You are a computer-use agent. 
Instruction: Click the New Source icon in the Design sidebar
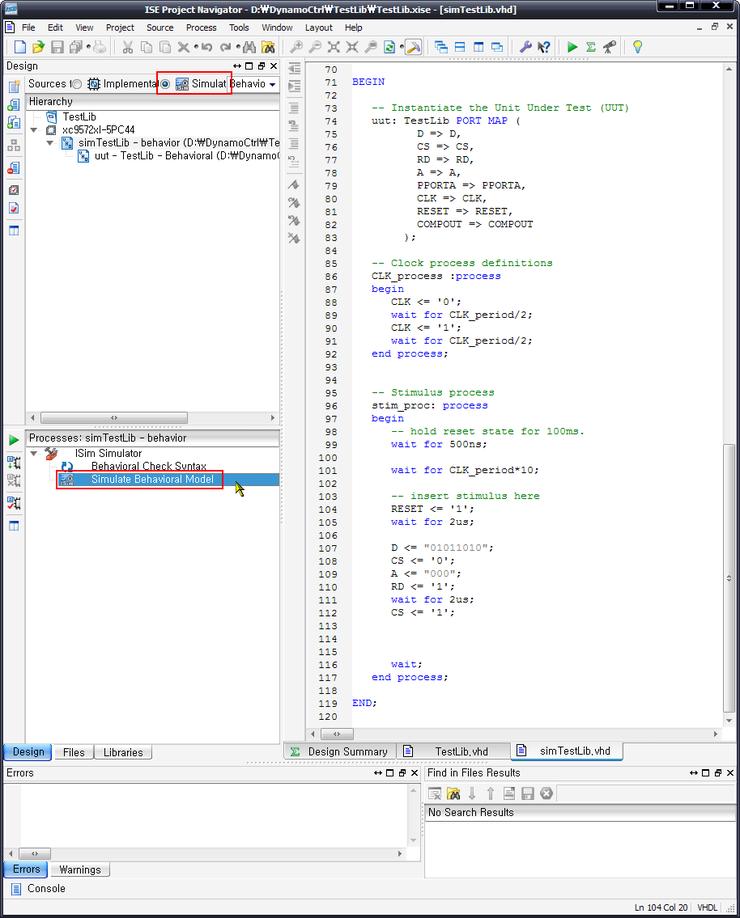coord(14,85)
